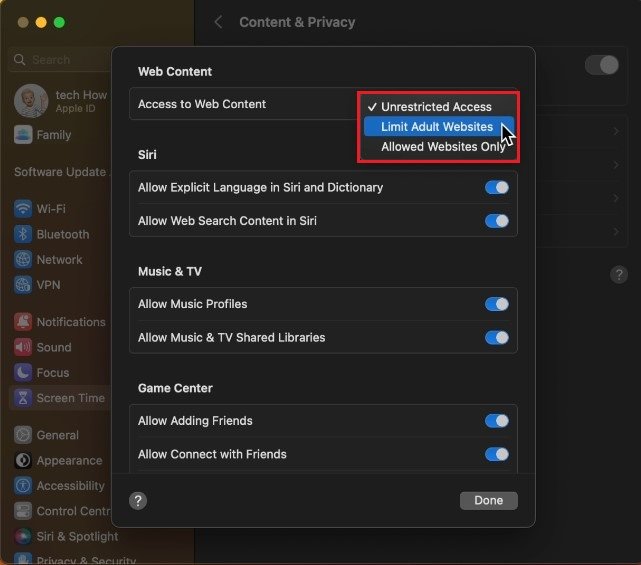Open Privacy & Security hand icon

point(23,559)
